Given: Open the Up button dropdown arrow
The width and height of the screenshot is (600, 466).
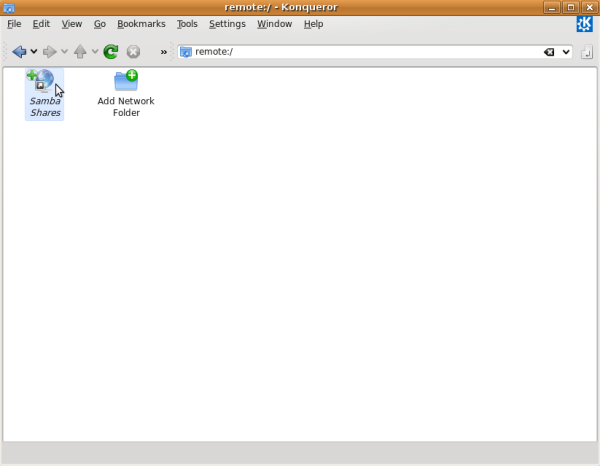Looking at the screenshot, I should pyautogui.click(x=95, y=52).
